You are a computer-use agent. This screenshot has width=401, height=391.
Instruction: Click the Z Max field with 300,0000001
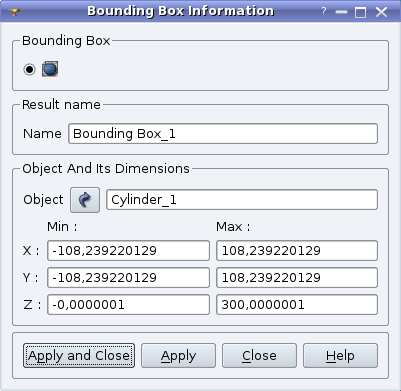[x=297, y=304]
